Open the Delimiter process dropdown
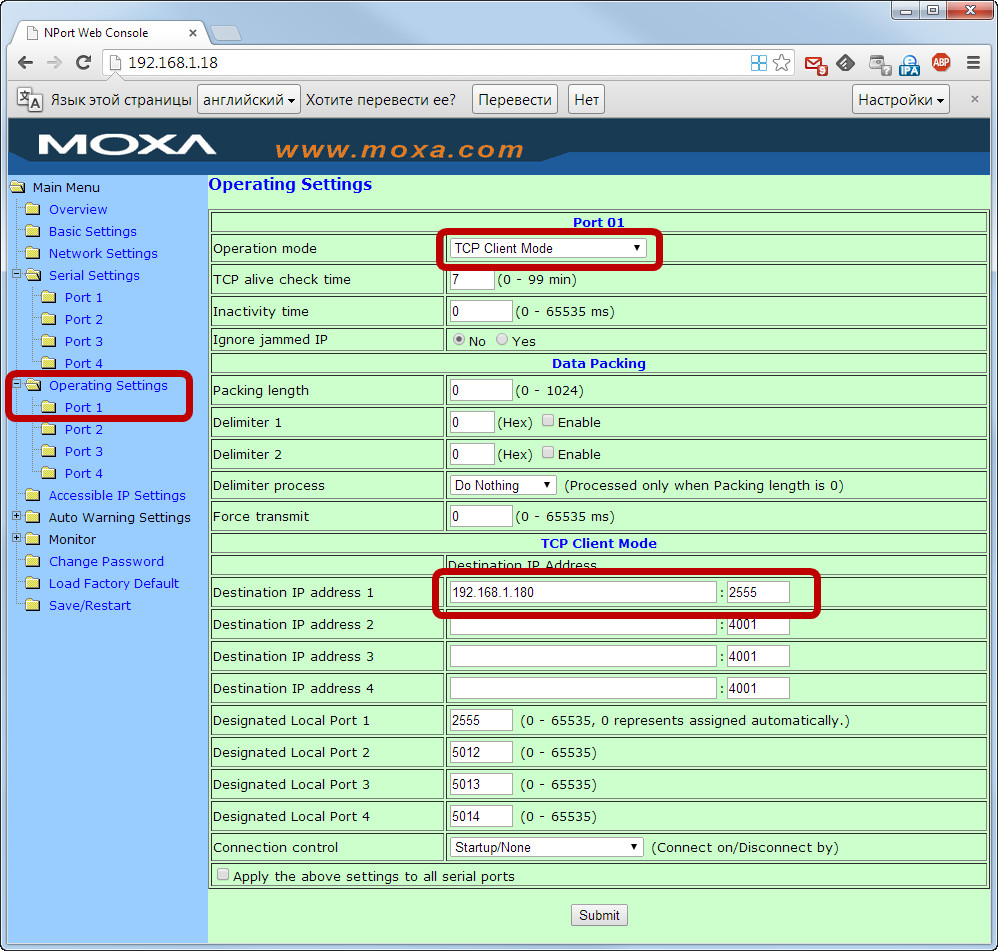Viewport: 998px width, 951px height. (x=503, y=485)
